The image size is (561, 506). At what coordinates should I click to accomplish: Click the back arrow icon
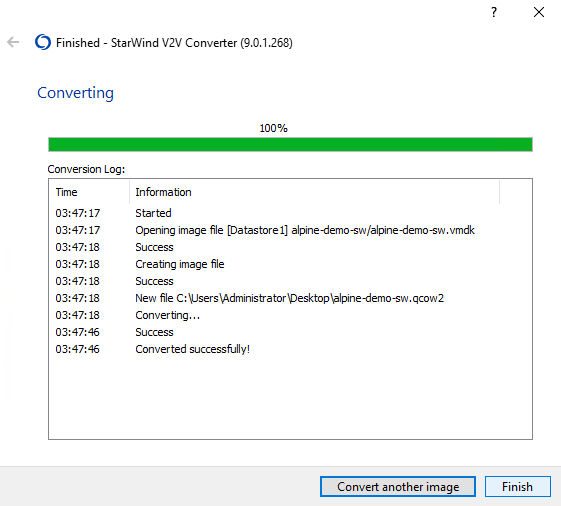[x=13, y=42]
